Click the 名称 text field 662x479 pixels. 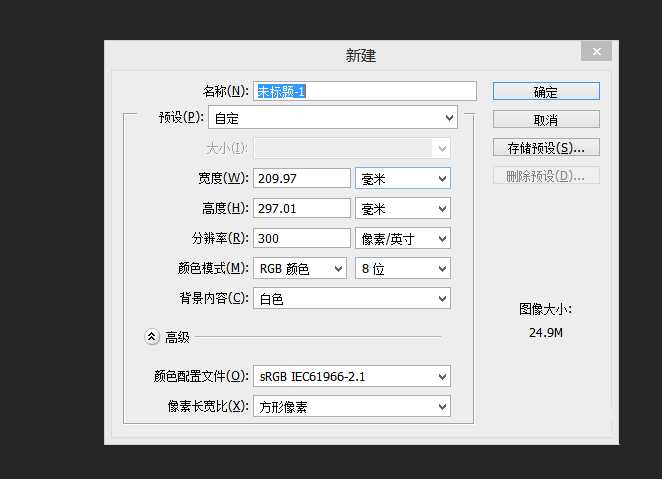(x=365, y=91)
